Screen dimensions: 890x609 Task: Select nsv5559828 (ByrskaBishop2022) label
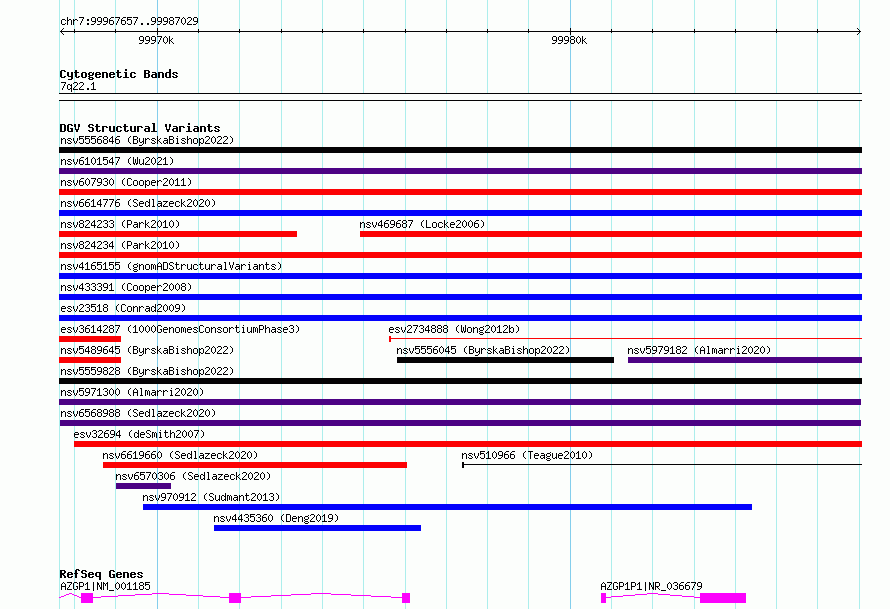coord(147,371)
